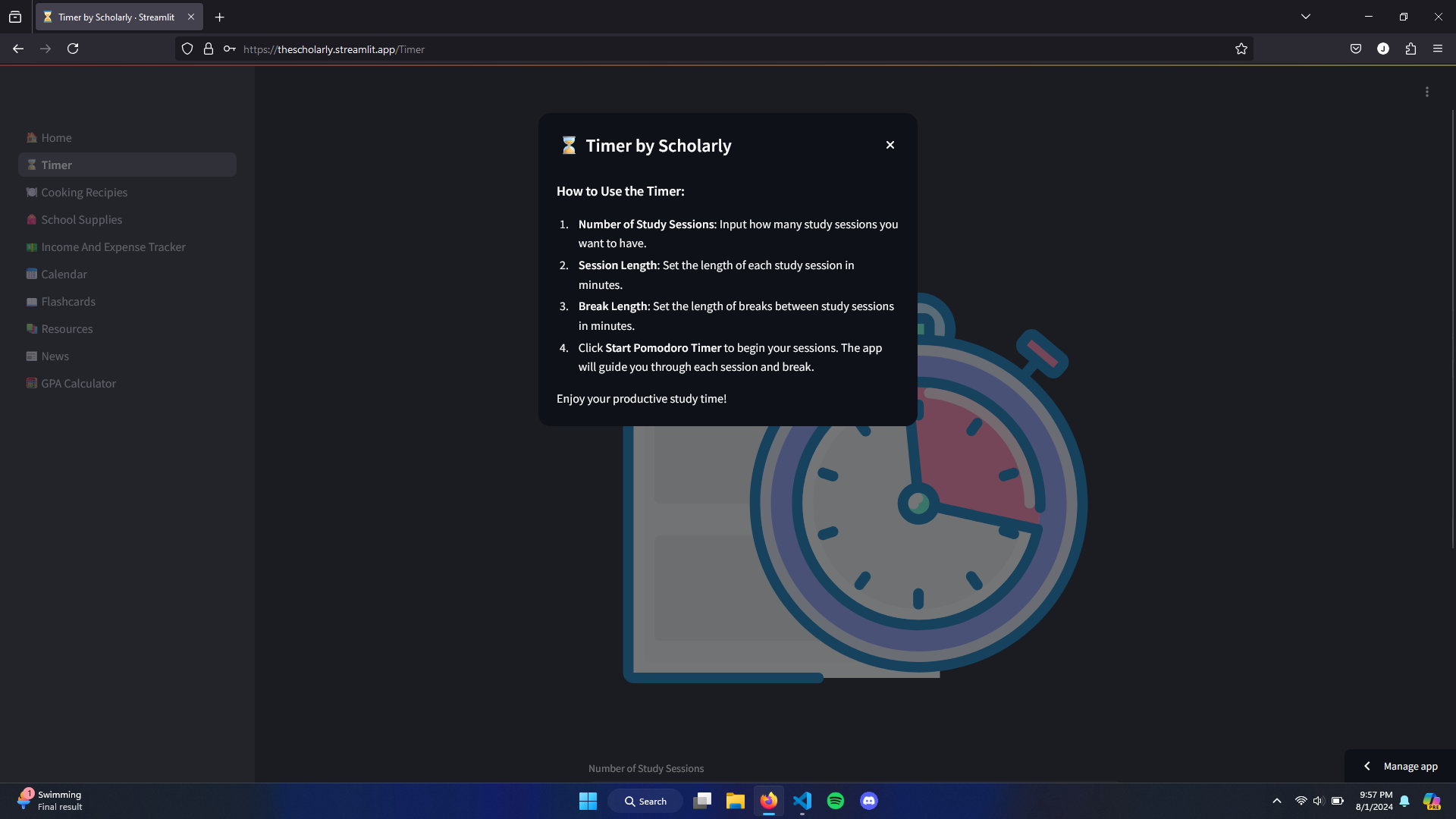This screenshot has height=819, width=1456.
Task: Expand list all tabs dropdown
Action: pos(1306,17)
